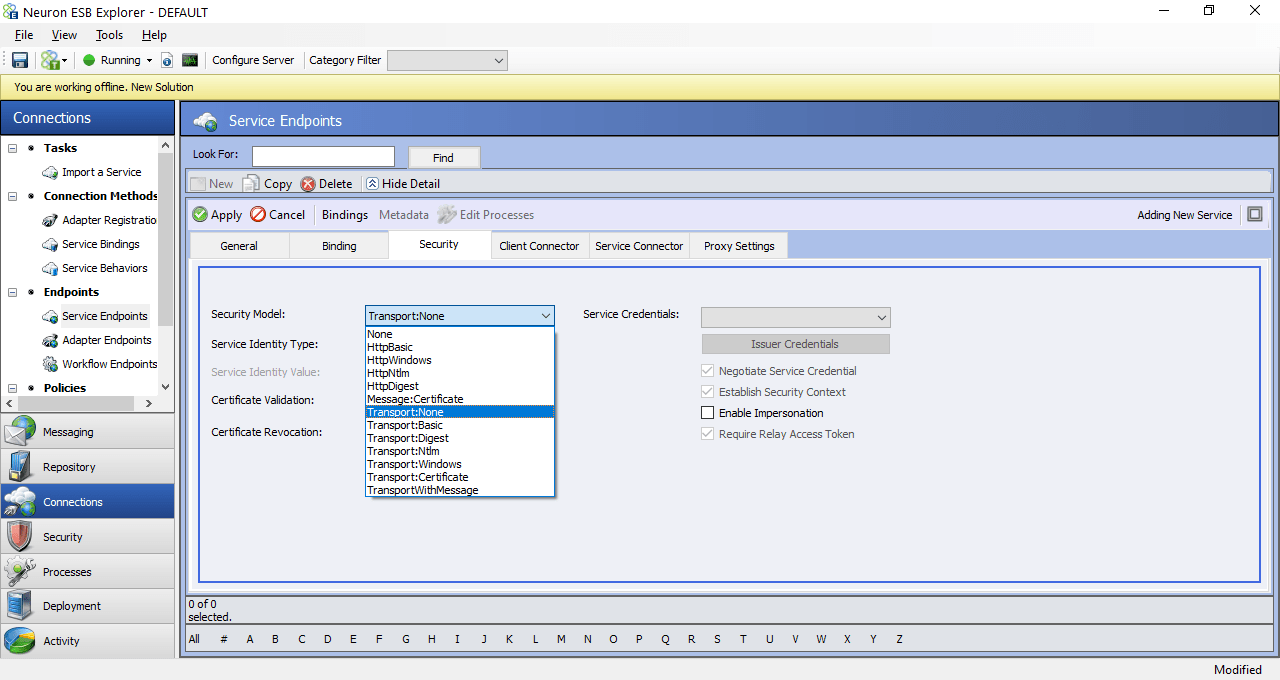Click the Configure Server button

coord(253,60)
